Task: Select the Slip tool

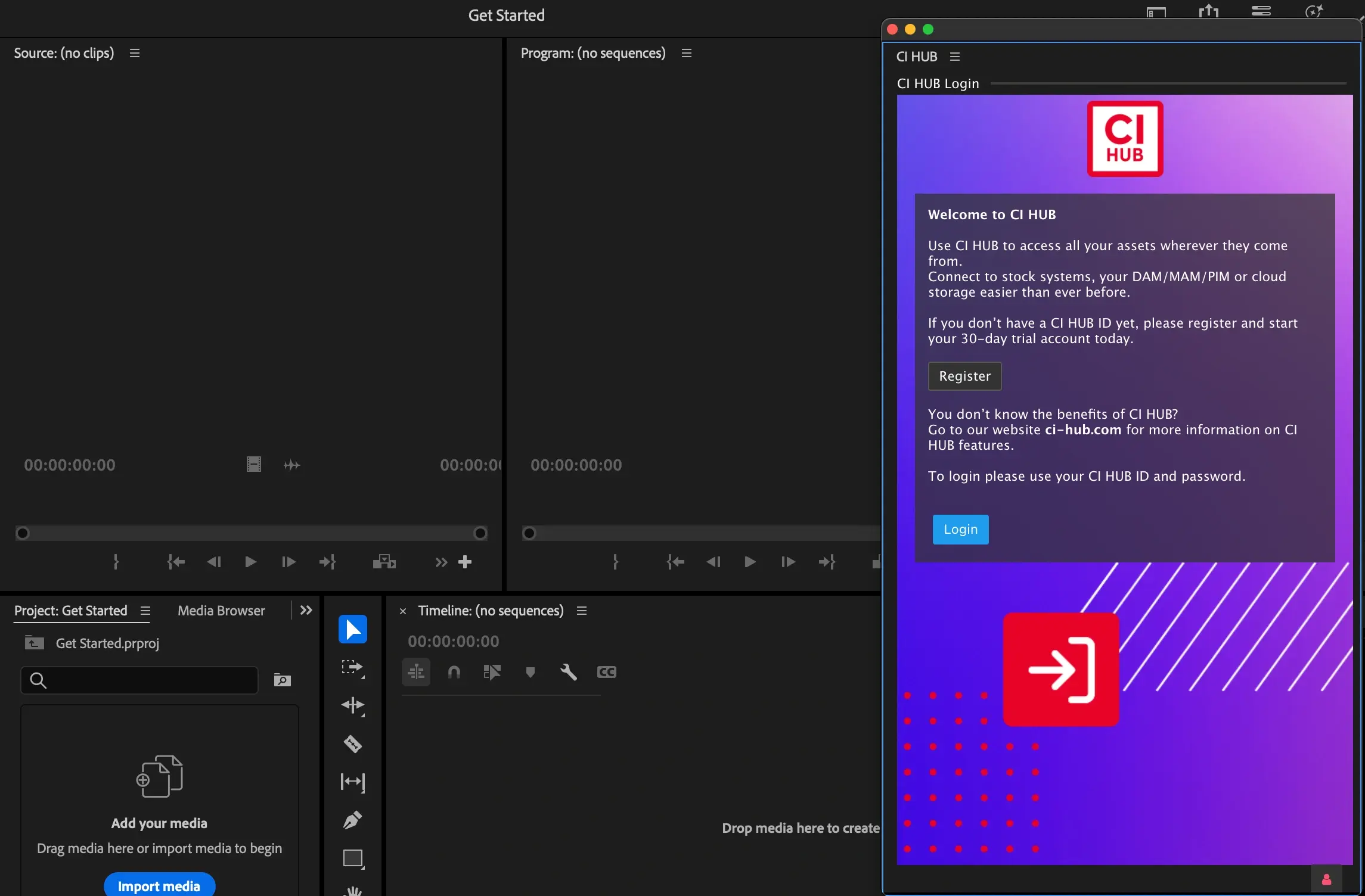Action: pos(353,782)
